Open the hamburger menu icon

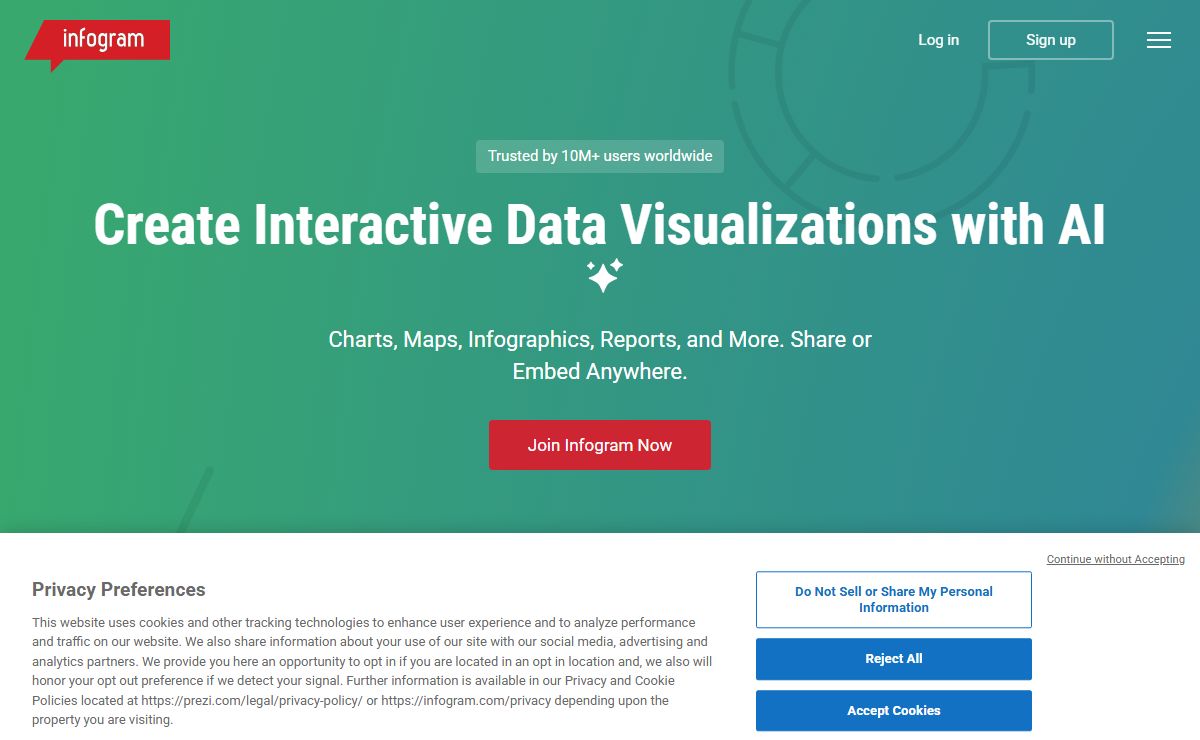click(1159, 40)
